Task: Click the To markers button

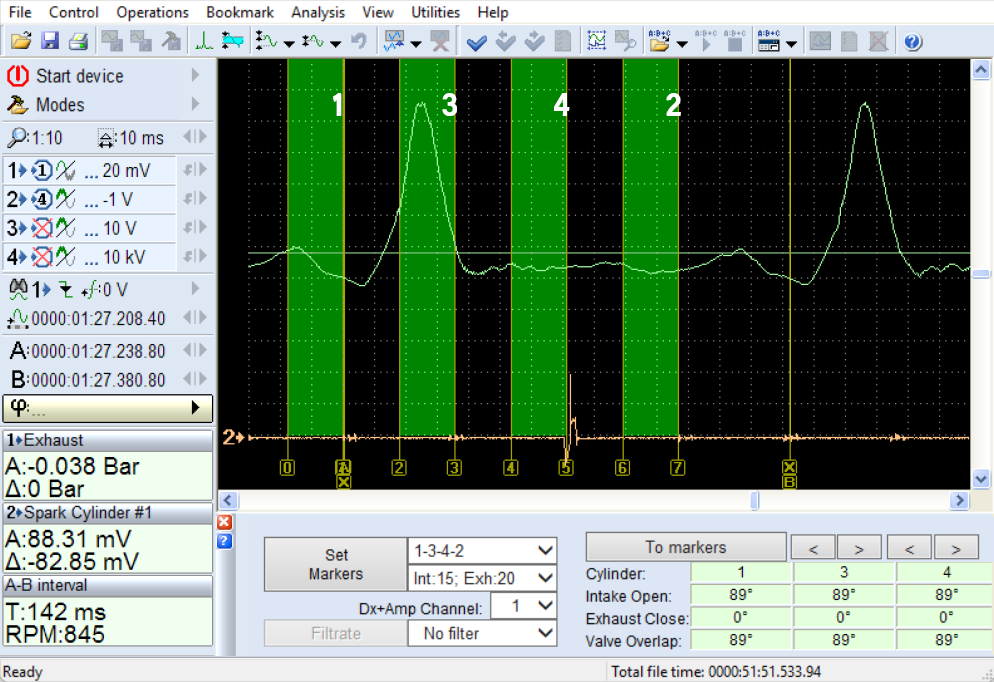Action: pos(686,547)
